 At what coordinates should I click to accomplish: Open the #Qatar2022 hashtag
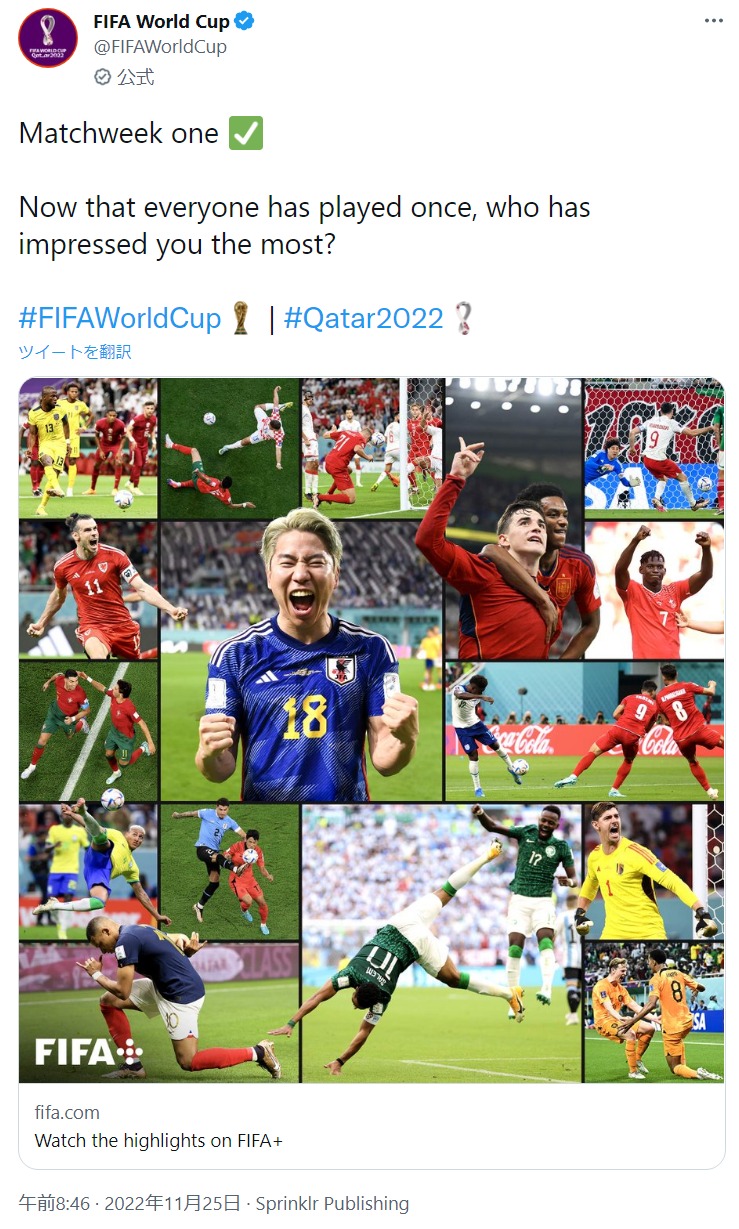tap(364, 318)
